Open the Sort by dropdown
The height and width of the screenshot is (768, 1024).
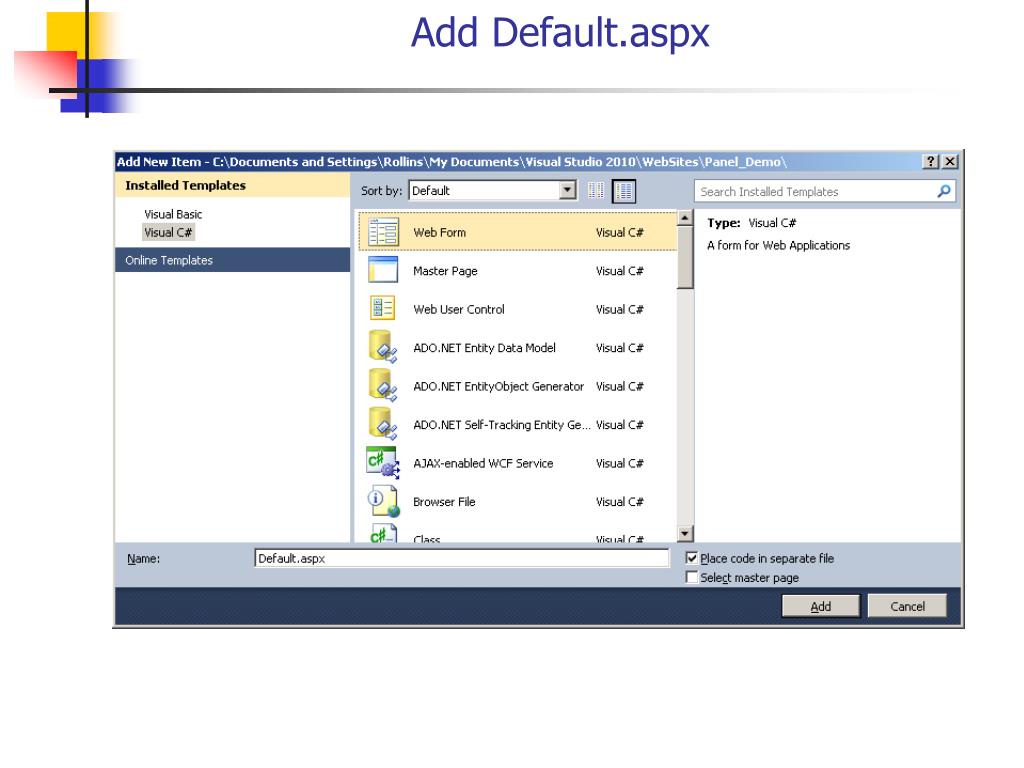[x=569, y=191]
